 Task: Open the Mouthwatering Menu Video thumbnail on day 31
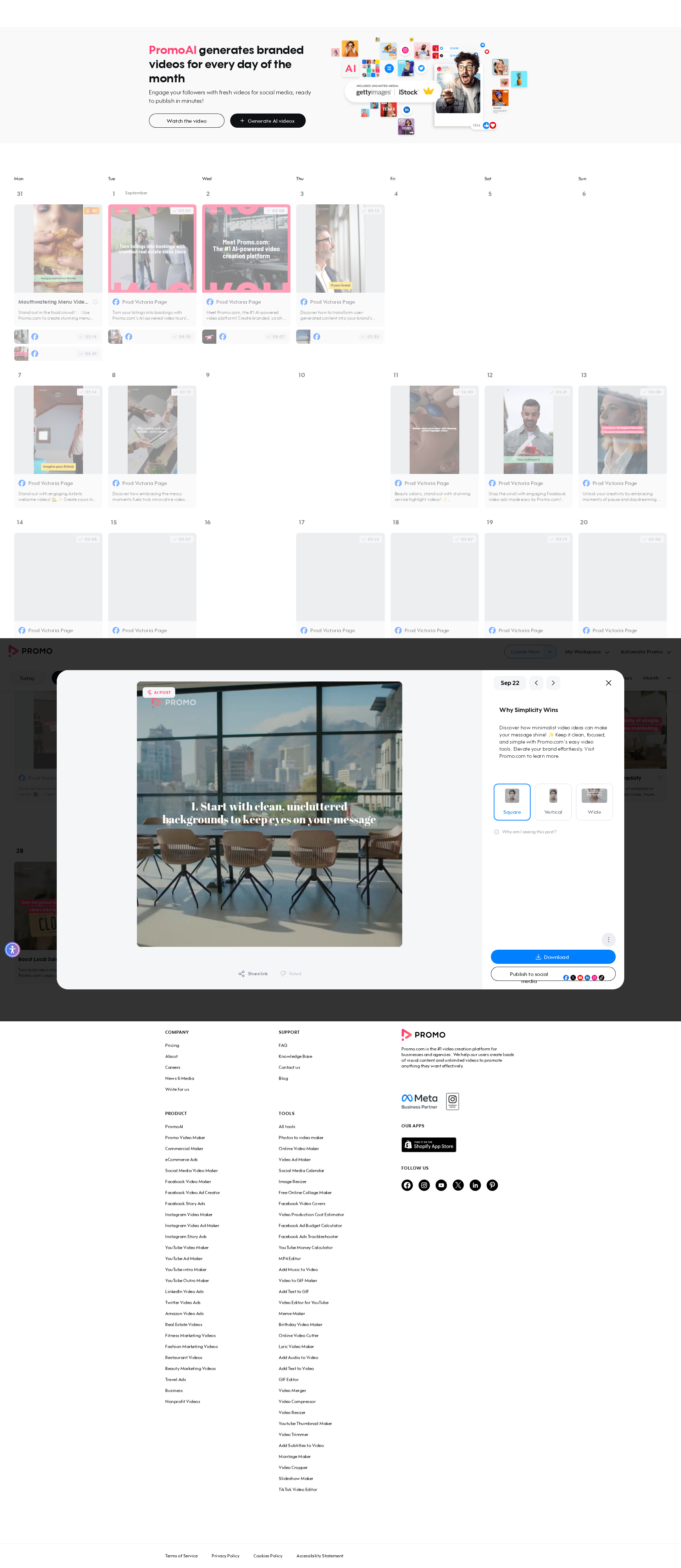click(x=59, y=248)
